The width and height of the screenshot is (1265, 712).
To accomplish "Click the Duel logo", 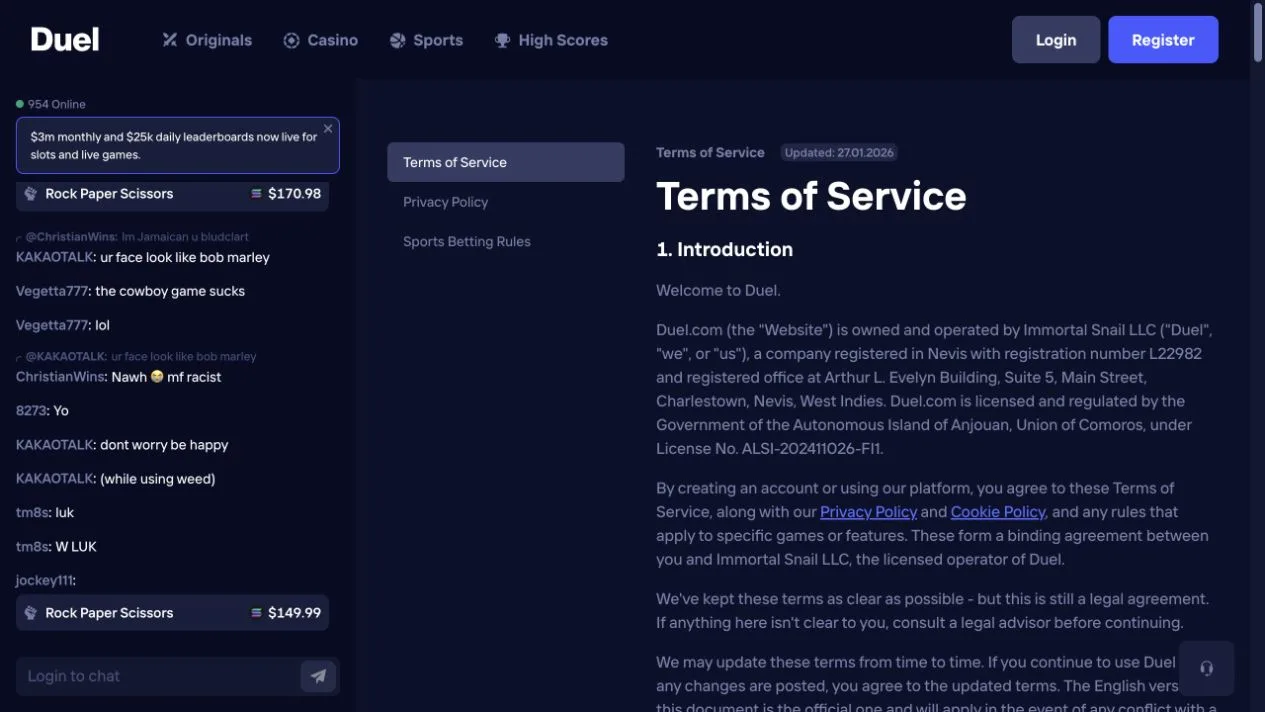I will [x=65, y=40].
